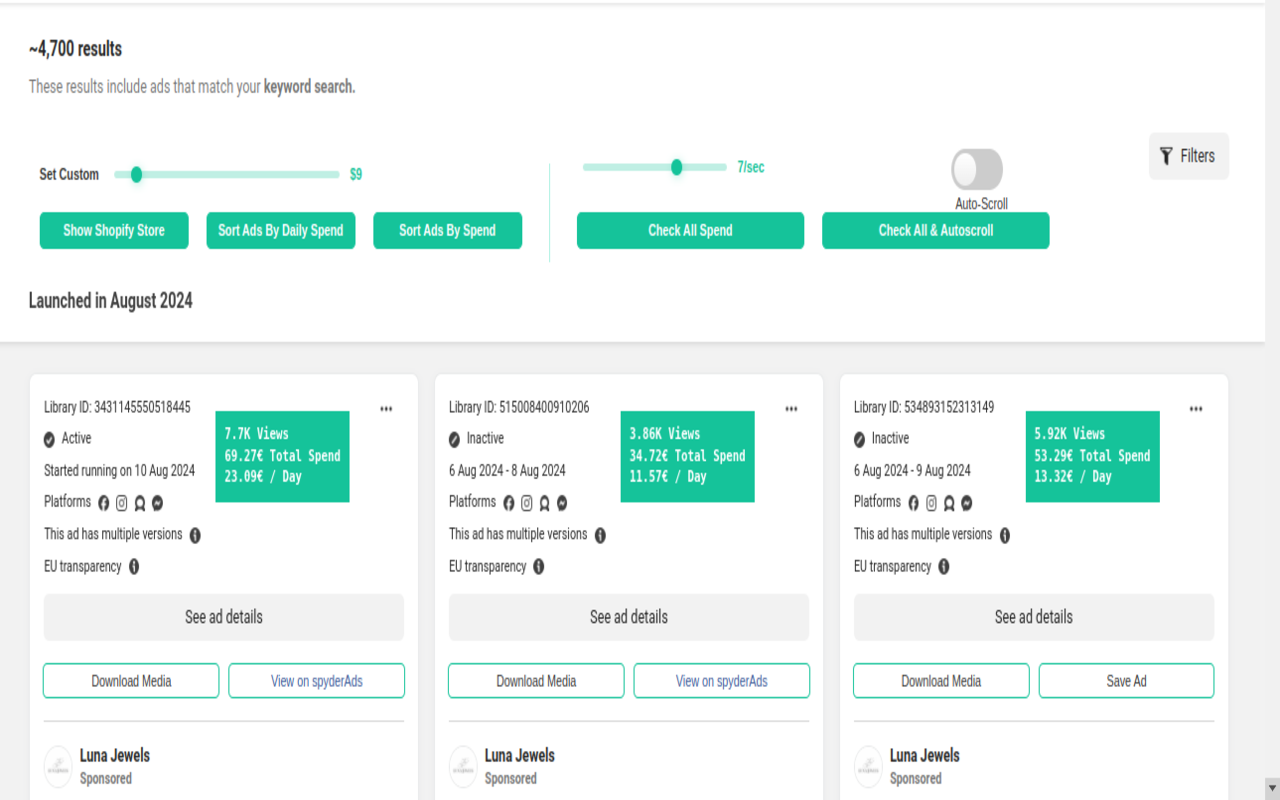This screenshot has width=1280, height=800.
Task: Click the Instagram platform icon on second ad
Action: (526, 502)
